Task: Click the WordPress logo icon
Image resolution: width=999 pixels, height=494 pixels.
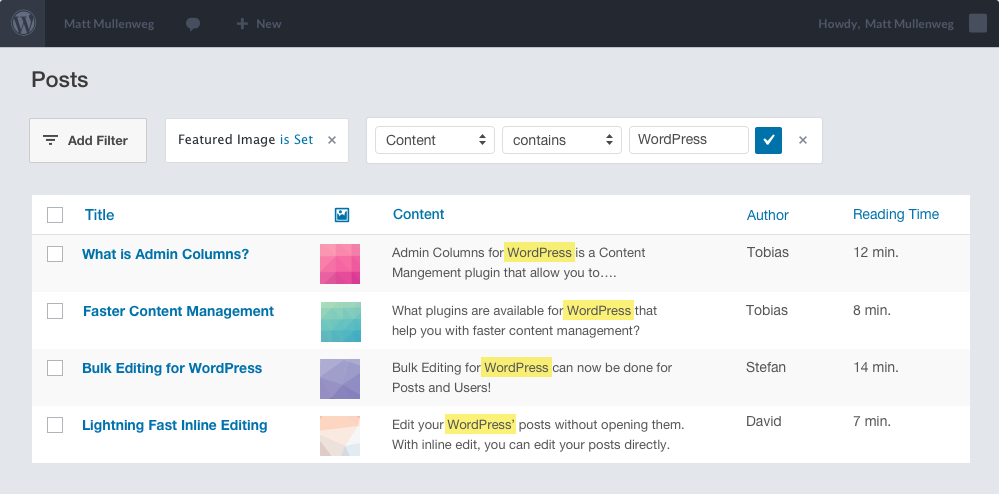Action: pyautogui.click(x=23, y=24)
